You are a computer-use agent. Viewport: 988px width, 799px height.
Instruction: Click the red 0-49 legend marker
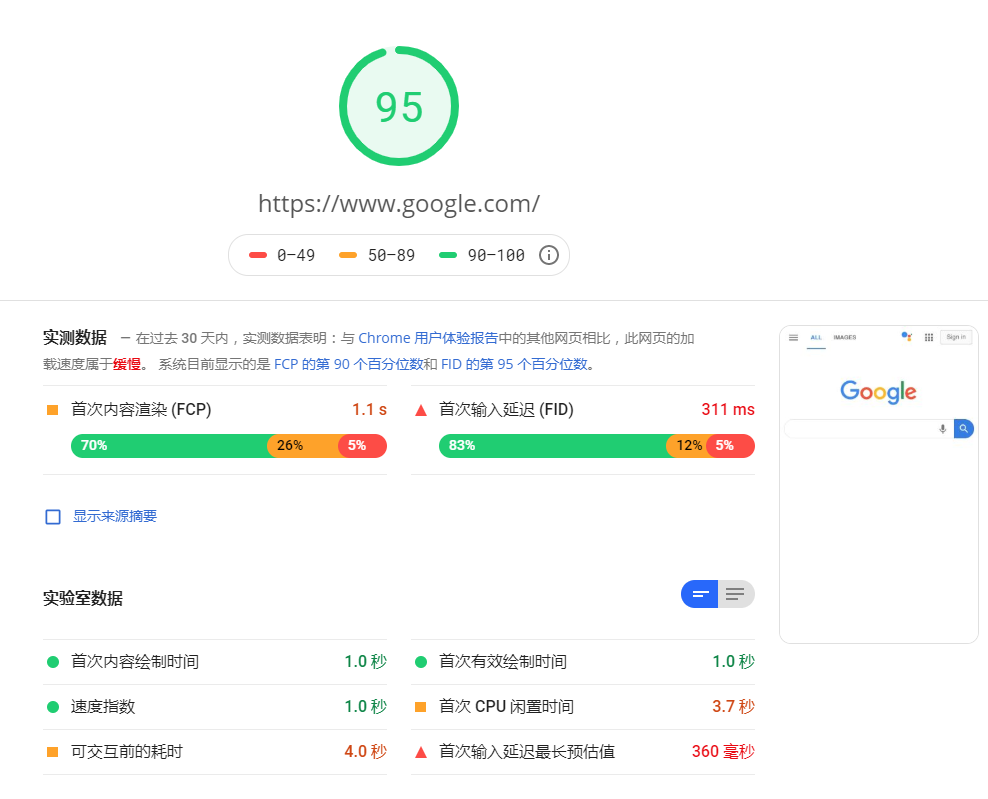coord(258,255)
